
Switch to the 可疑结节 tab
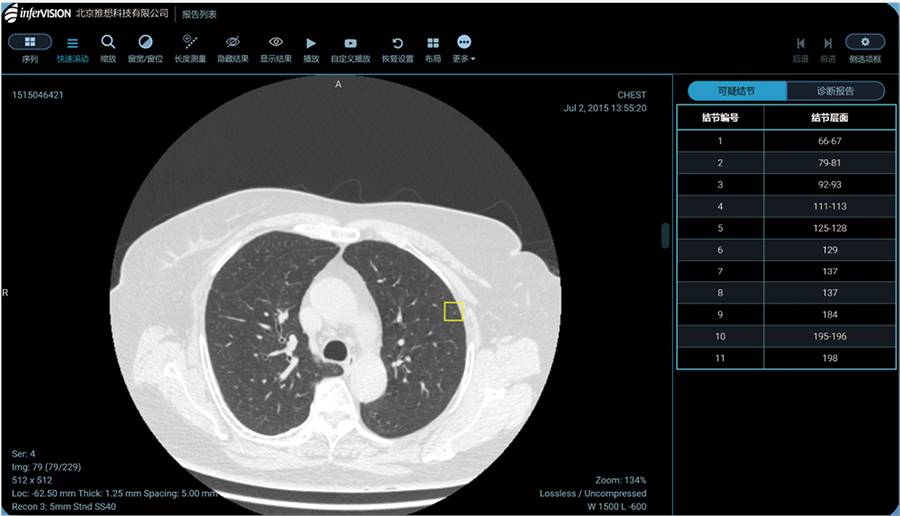[x=737, y=91]
